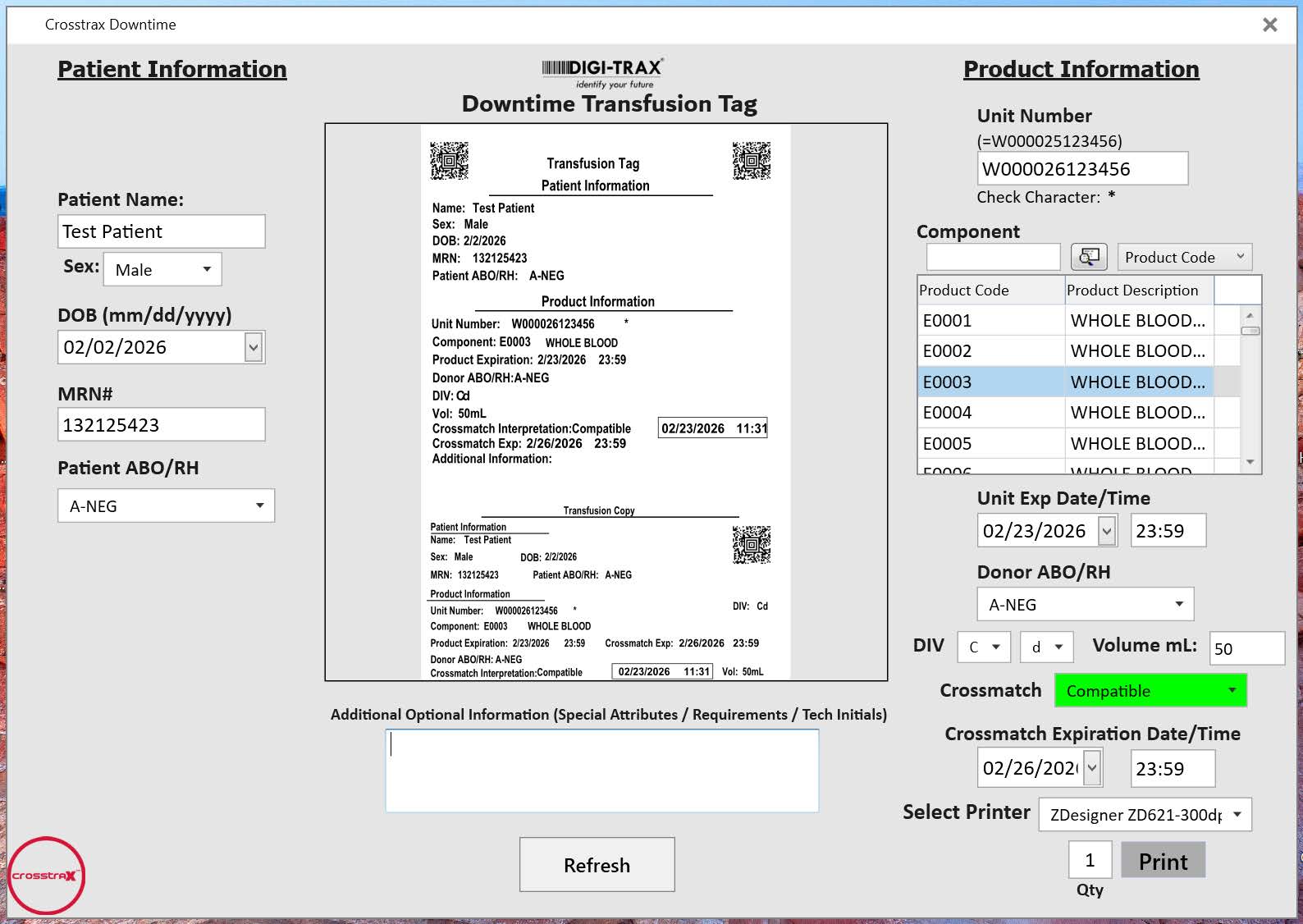Select the E0004 whole blood row
The image size is (1303, 924).
coord(1064,413)
